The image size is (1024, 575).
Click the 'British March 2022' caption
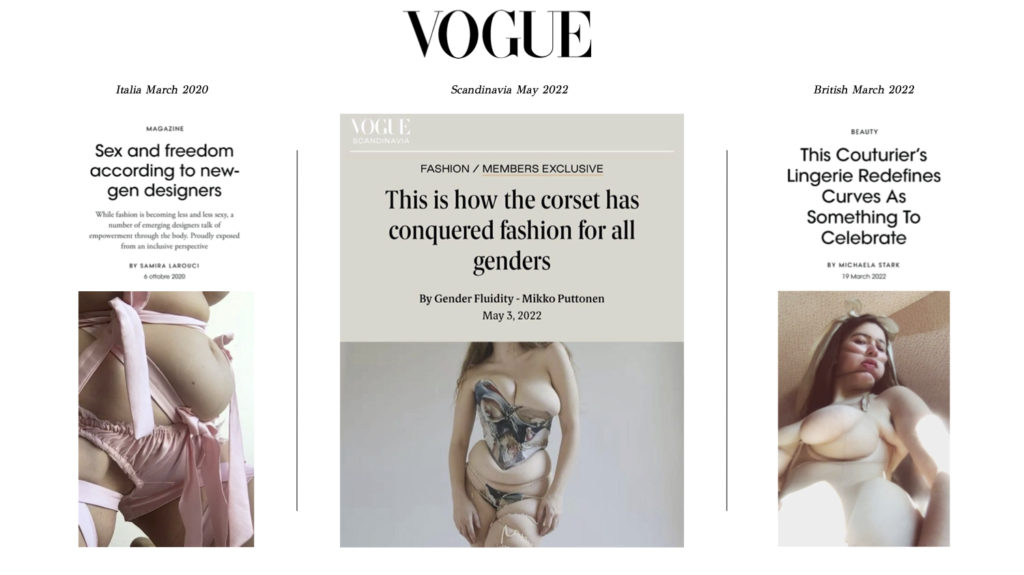pyautogui.click(x=863, y=90)
